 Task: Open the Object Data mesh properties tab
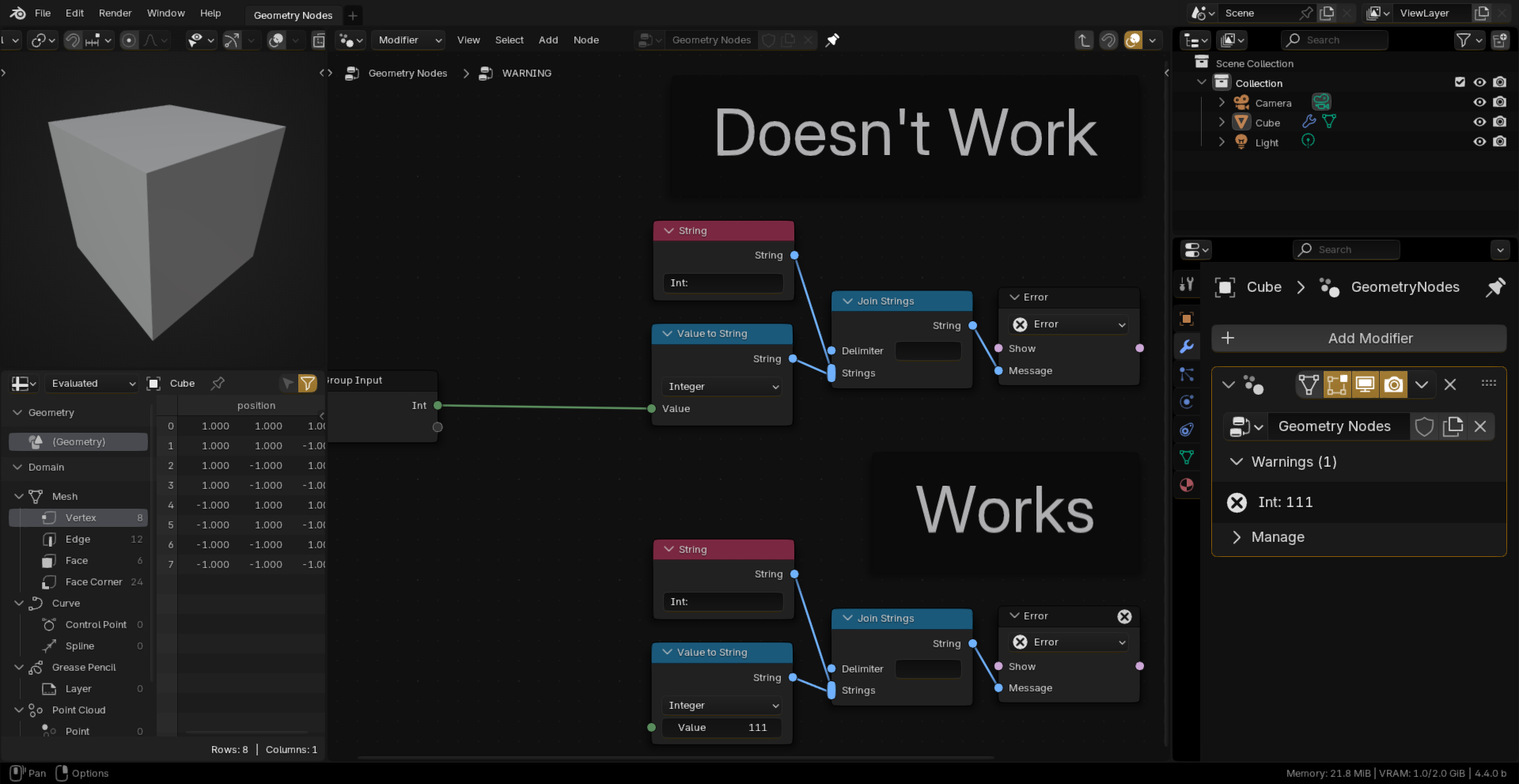tap(1187, 457)
